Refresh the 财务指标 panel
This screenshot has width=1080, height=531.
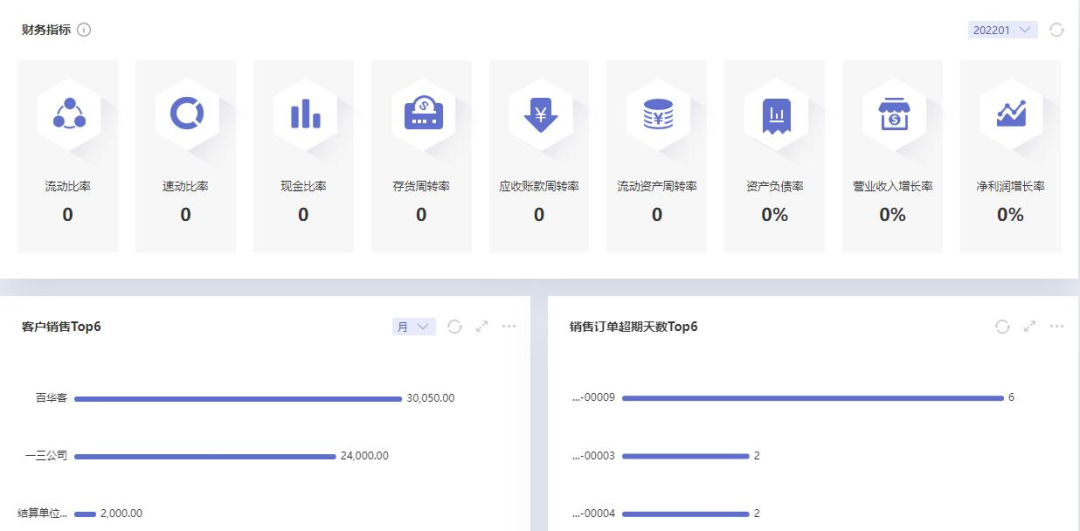point(1057,30)
